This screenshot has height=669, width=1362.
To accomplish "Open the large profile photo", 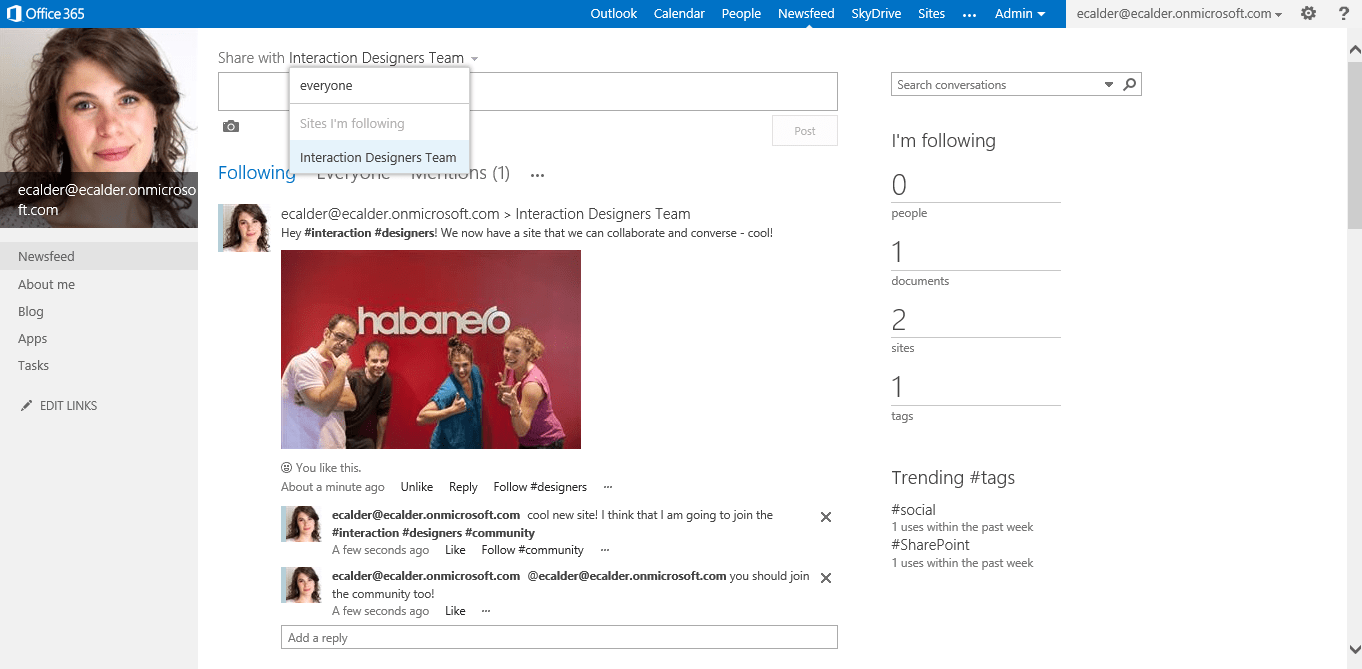I will tap(99, 128).
